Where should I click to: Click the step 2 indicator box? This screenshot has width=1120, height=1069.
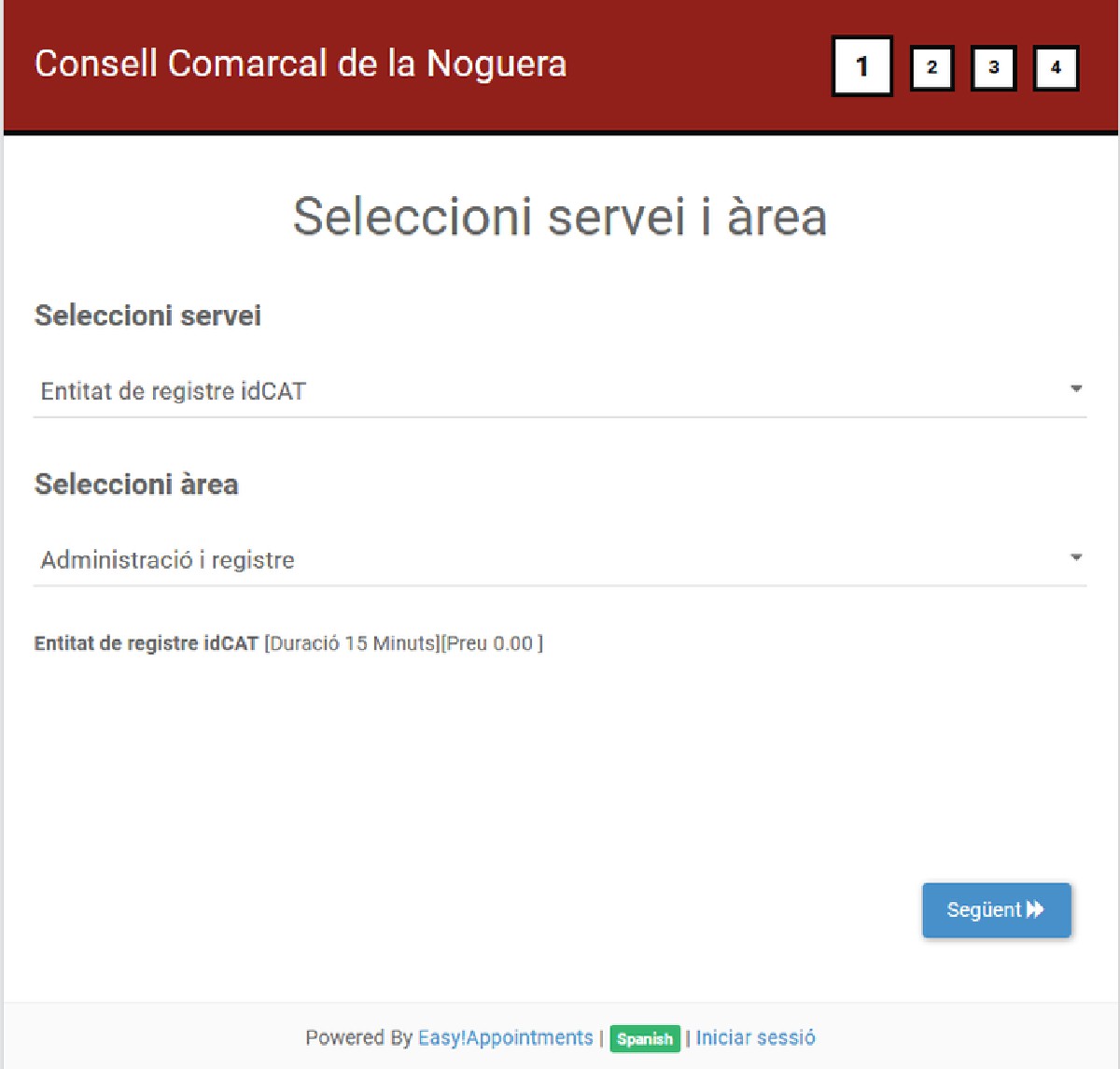(x=931, y=68)
